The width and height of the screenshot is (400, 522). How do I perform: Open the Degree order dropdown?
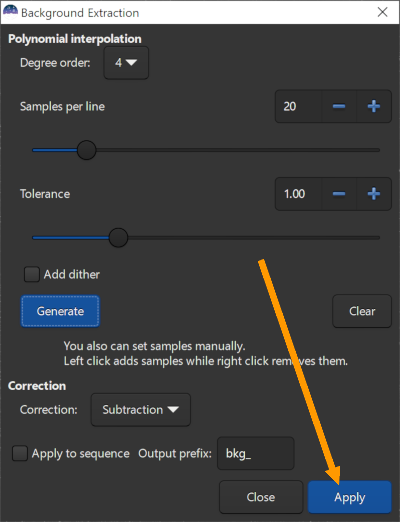pyautogui.click(x=126, y=63)
